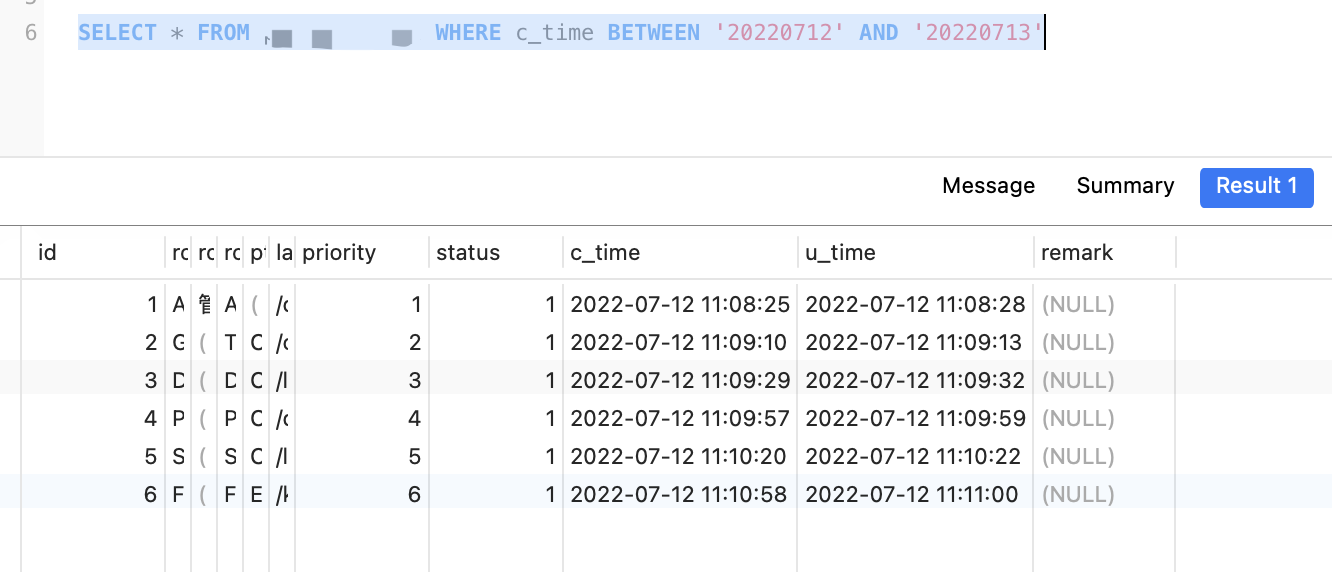This screenshot has width=1332, height=572.
Task: Click the u_time column header
Action: (x=840, y=253)
